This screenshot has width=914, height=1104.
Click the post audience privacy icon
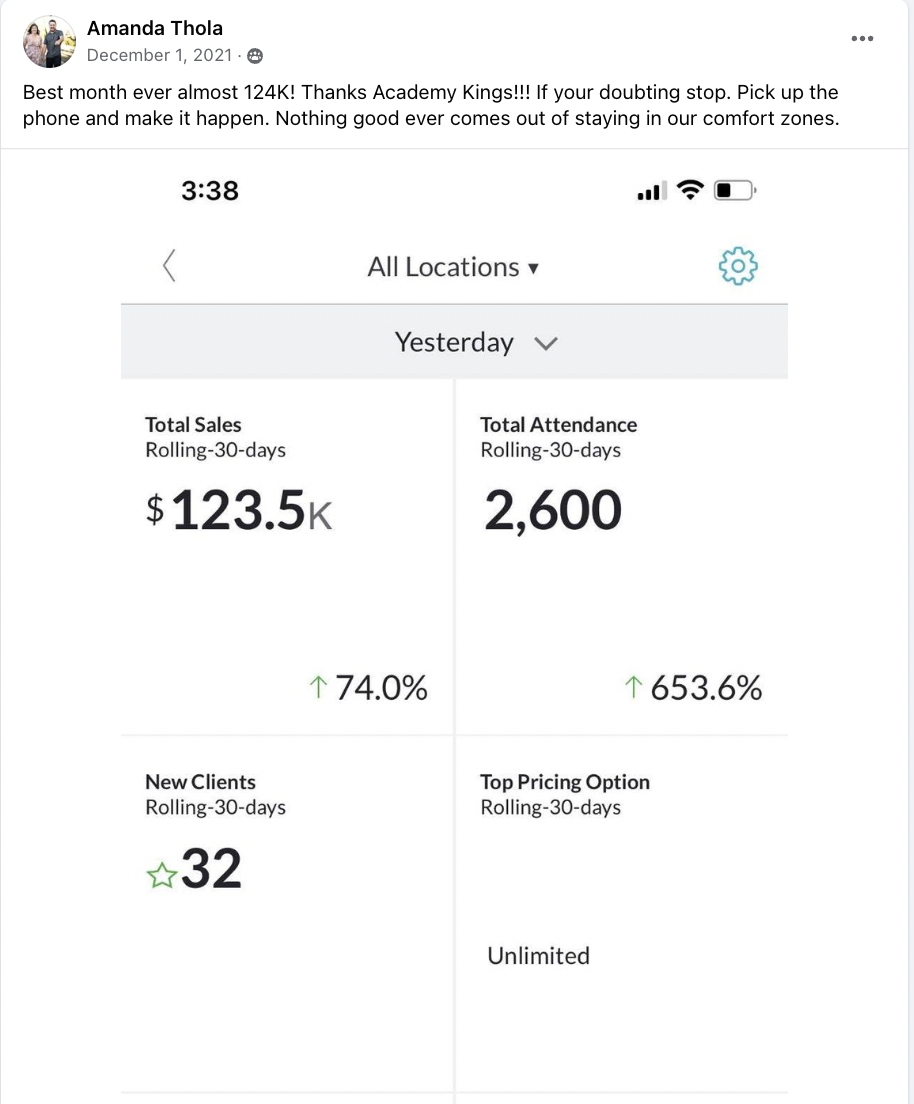click(x=256, y=56)
